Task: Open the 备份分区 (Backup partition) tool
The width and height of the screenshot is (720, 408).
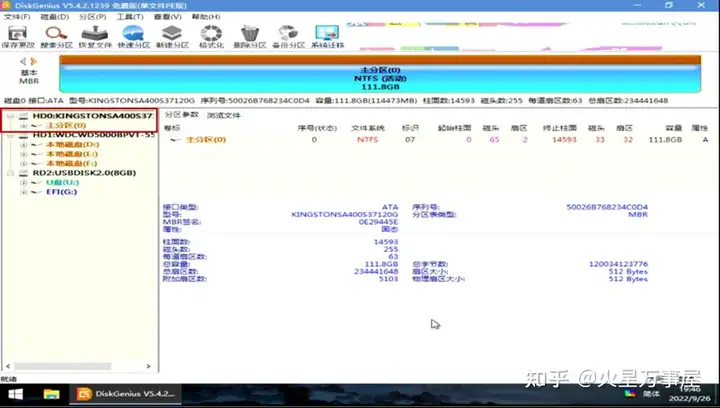Action: 288,34
